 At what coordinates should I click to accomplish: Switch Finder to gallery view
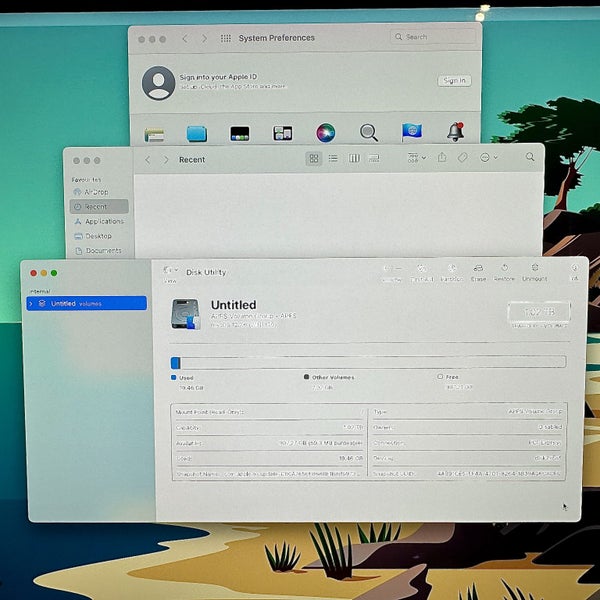pos(374,158)
